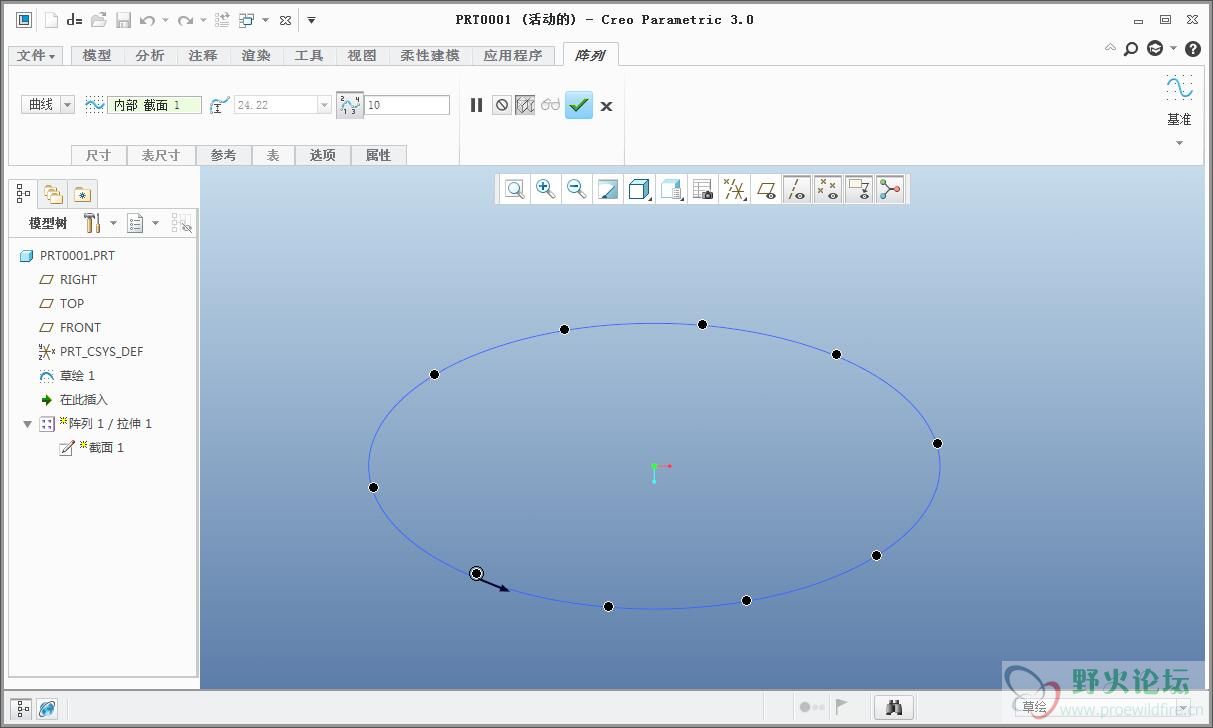Viewport: 1213px width, 728px height.
Task: Open the Saved Orientations view icon
Action: [x=671, y=189]
